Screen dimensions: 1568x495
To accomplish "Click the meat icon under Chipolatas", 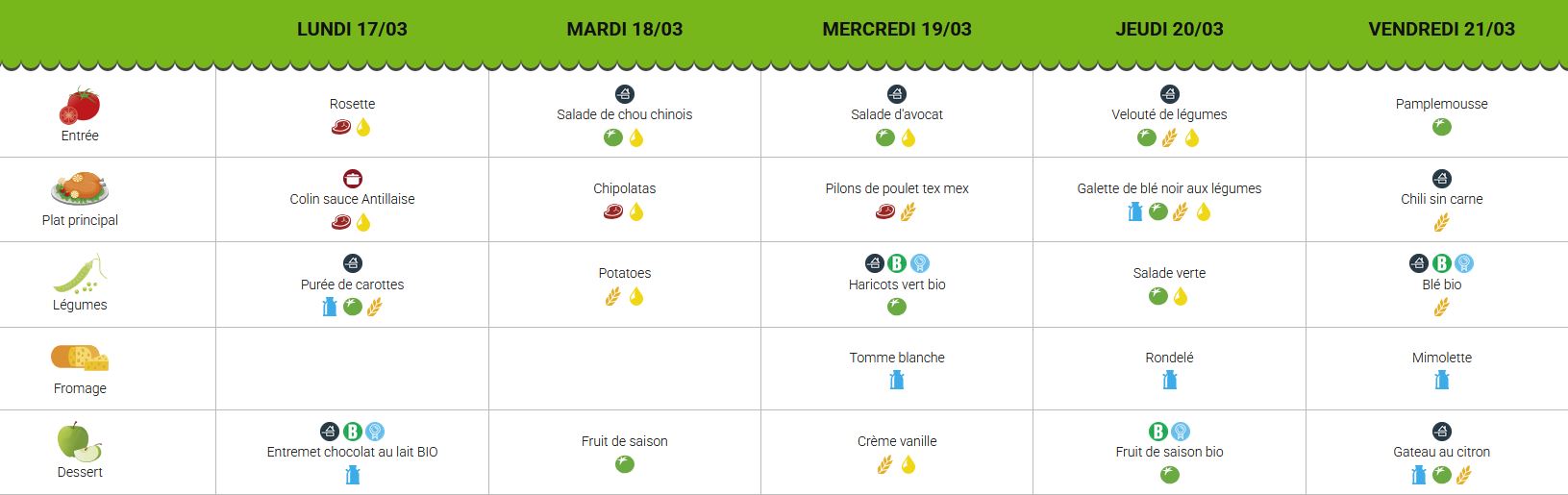I will [613, 211].
